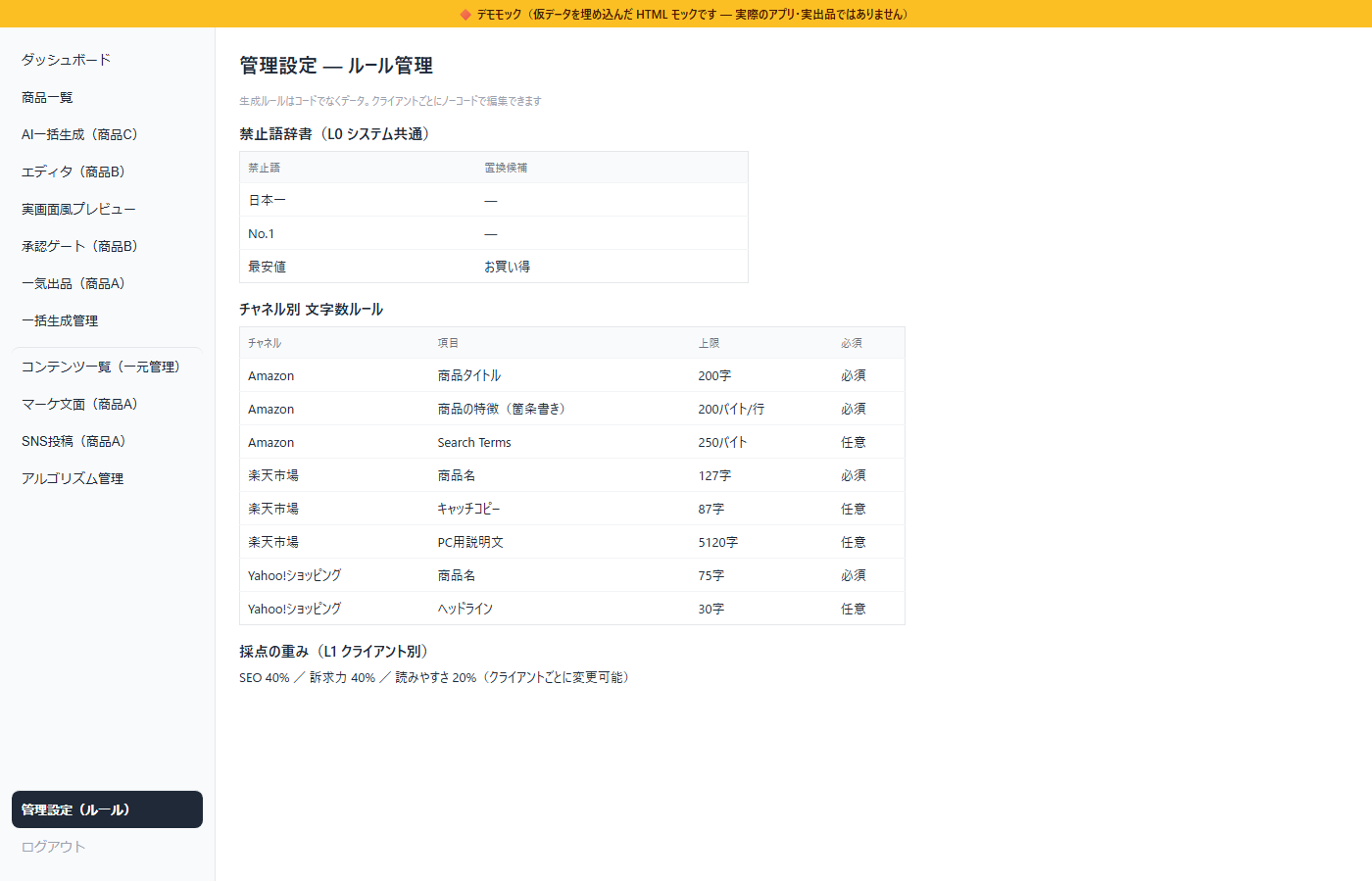Click the 商品の特徴（箇条書き）cell
1372x882 pixels.
pos(560,409)
